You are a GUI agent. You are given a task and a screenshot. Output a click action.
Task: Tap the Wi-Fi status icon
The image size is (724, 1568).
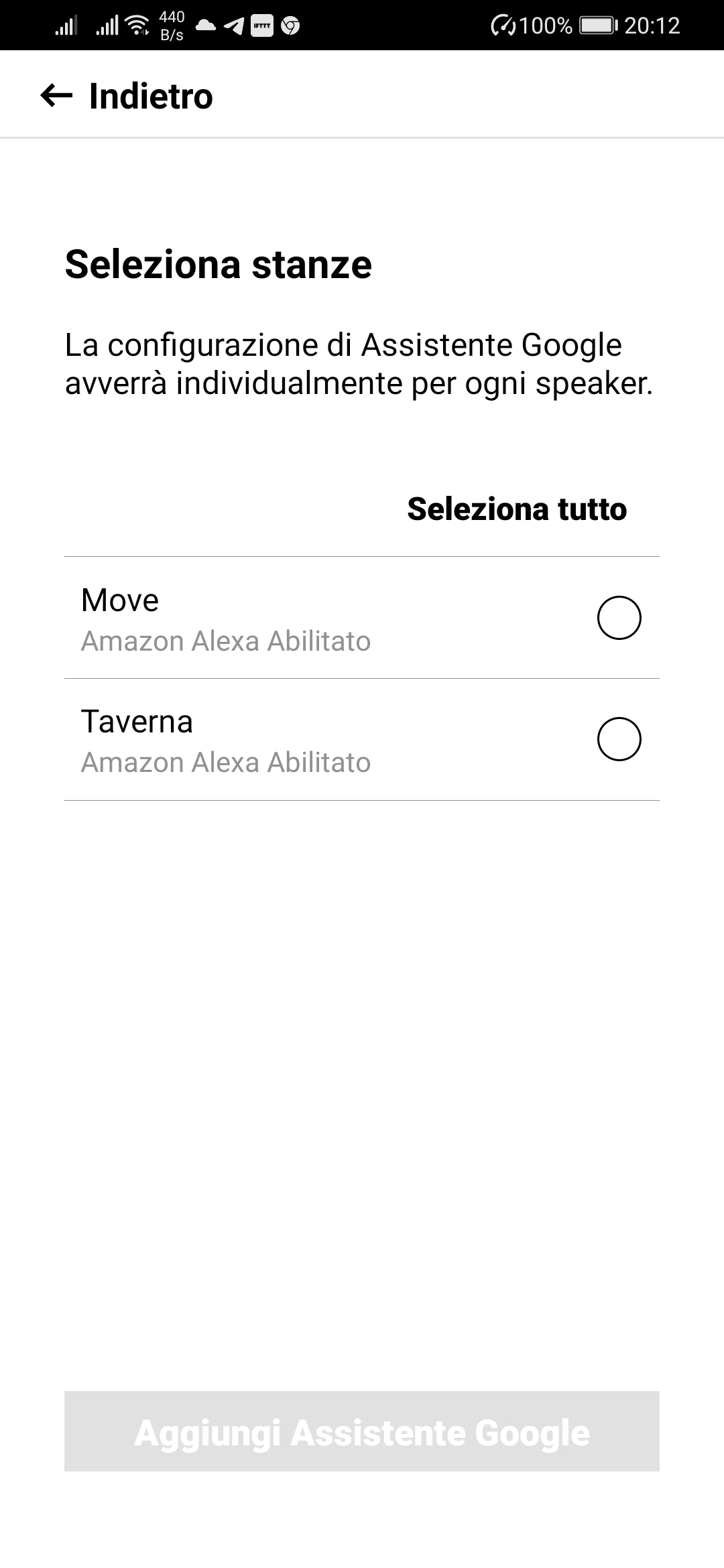(x=138, y=26)
